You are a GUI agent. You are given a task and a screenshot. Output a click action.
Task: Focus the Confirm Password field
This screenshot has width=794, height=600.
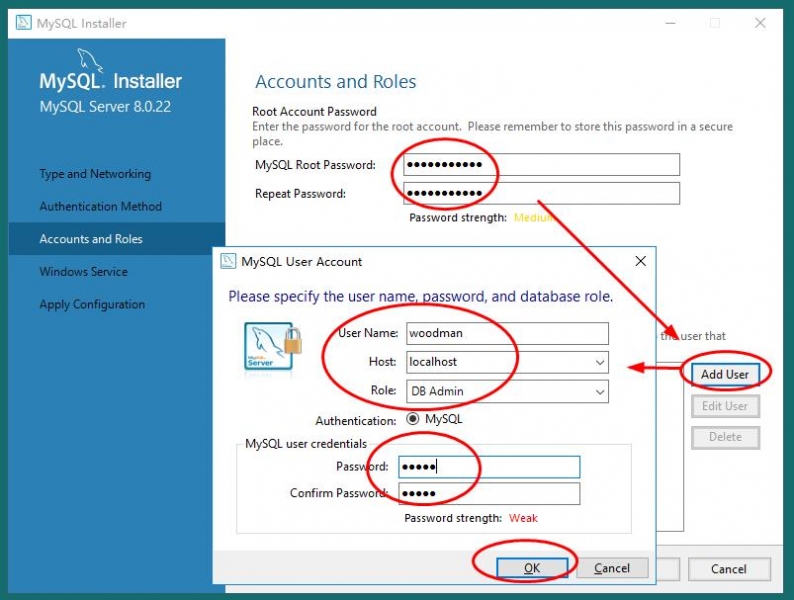click(488, 494)
